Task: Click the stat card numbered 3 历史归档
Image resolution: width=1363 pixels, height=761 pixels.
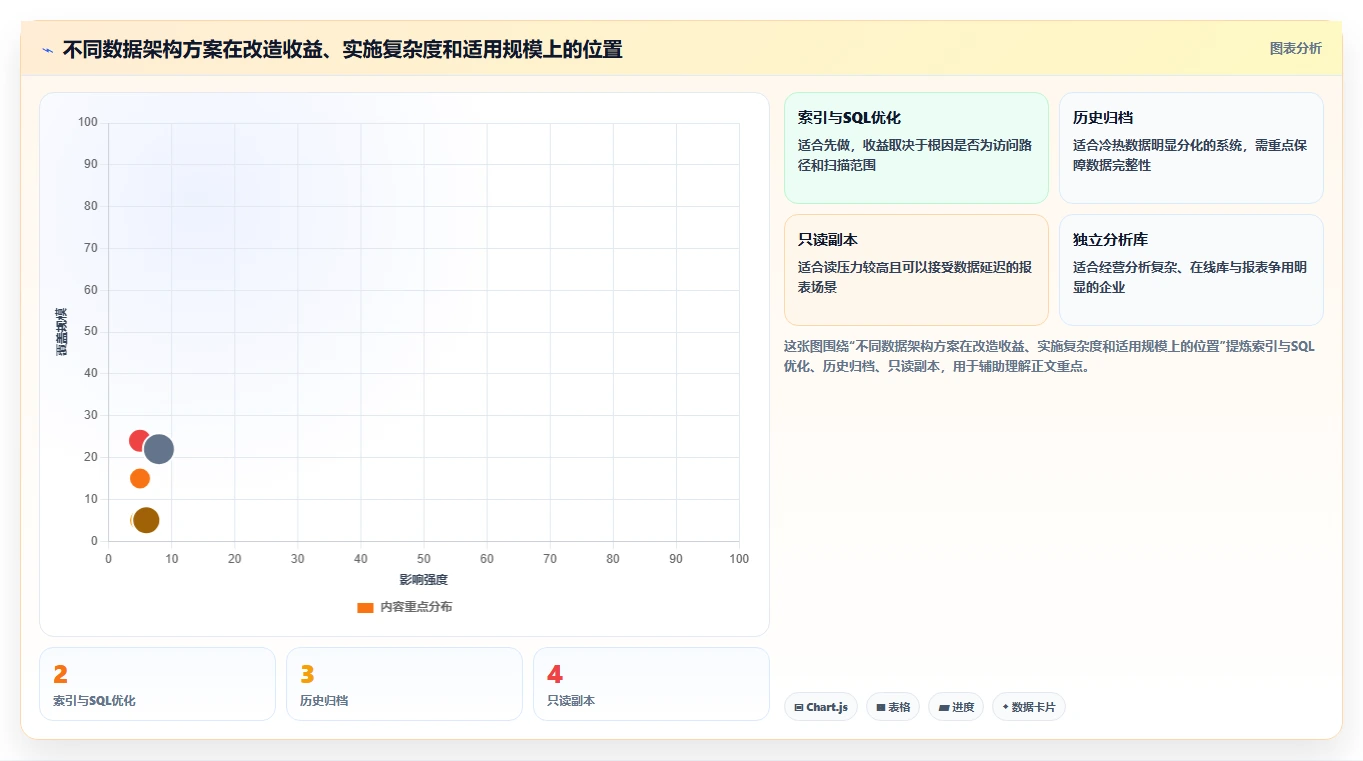Action: click(404, 684)
